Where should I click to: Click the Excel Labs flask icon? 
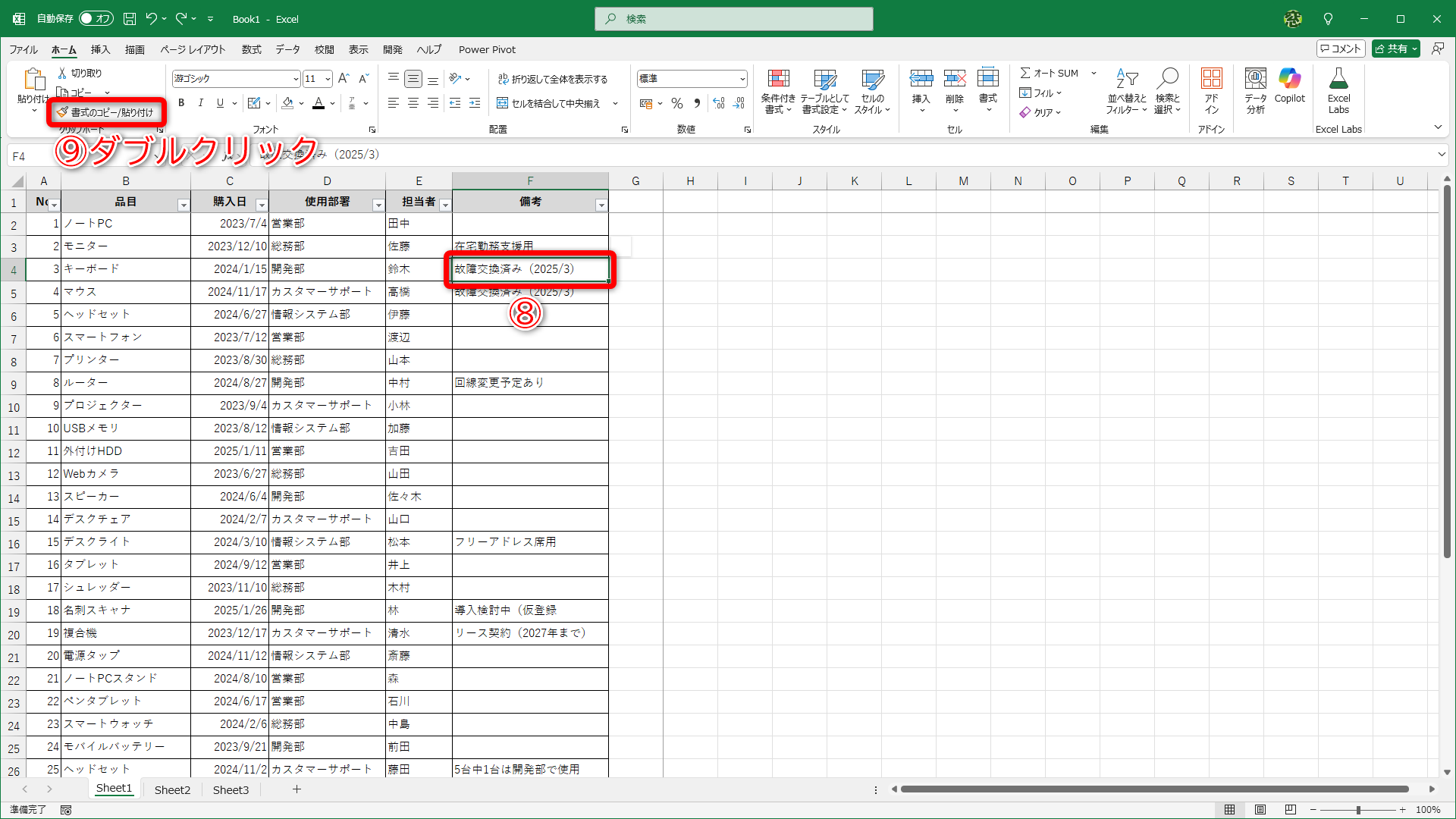[x=1338, y=79]
